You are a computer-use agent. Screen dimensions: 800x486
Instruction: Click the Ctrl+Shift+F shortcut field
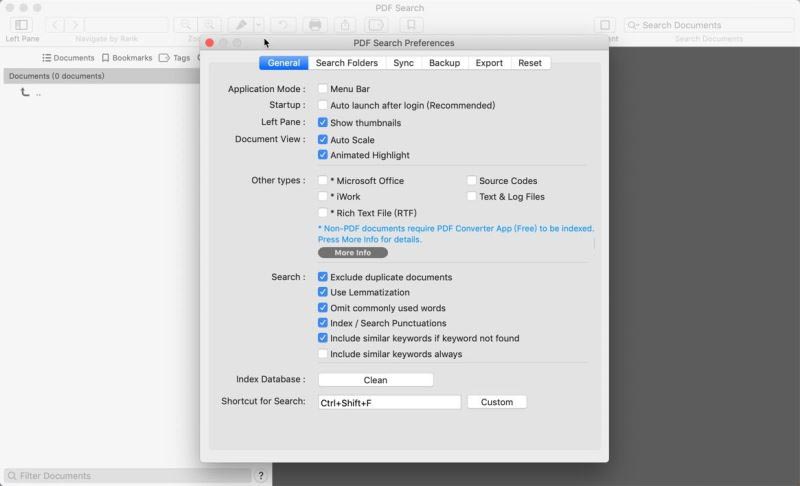point(389,402)
